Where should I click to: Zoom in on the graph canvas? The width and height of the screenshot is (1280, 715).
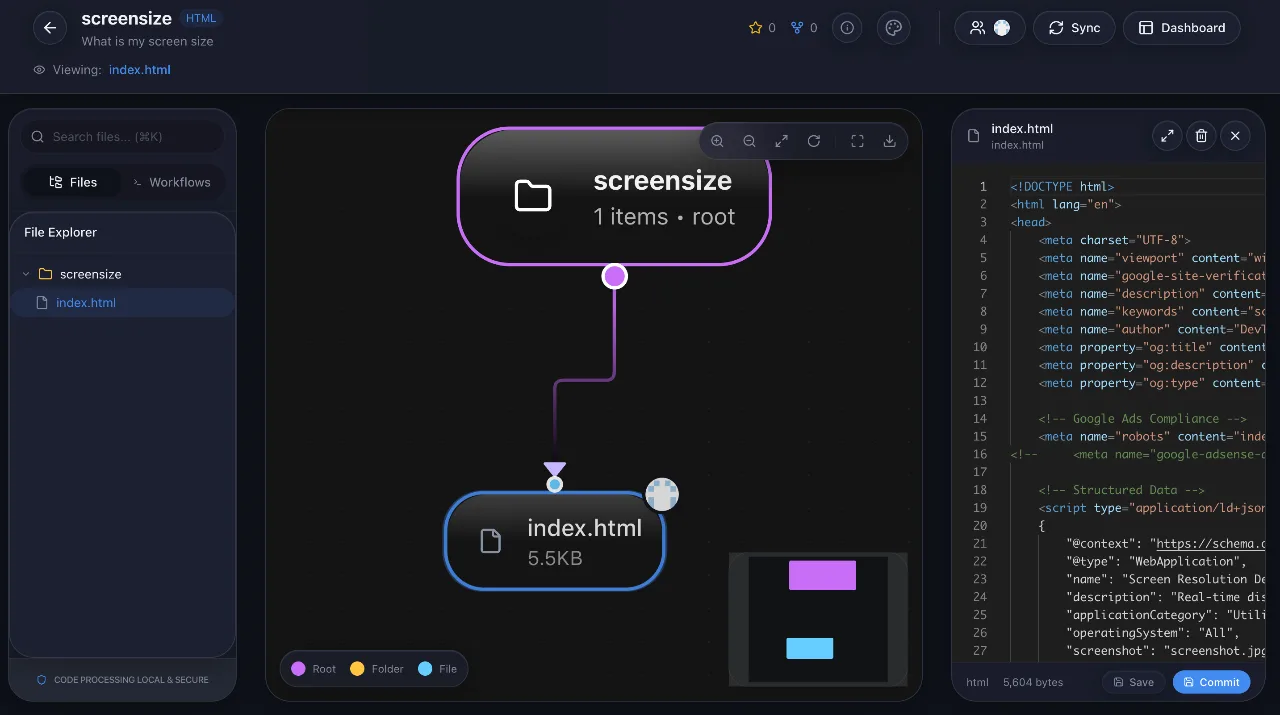(x=717, y=141)
